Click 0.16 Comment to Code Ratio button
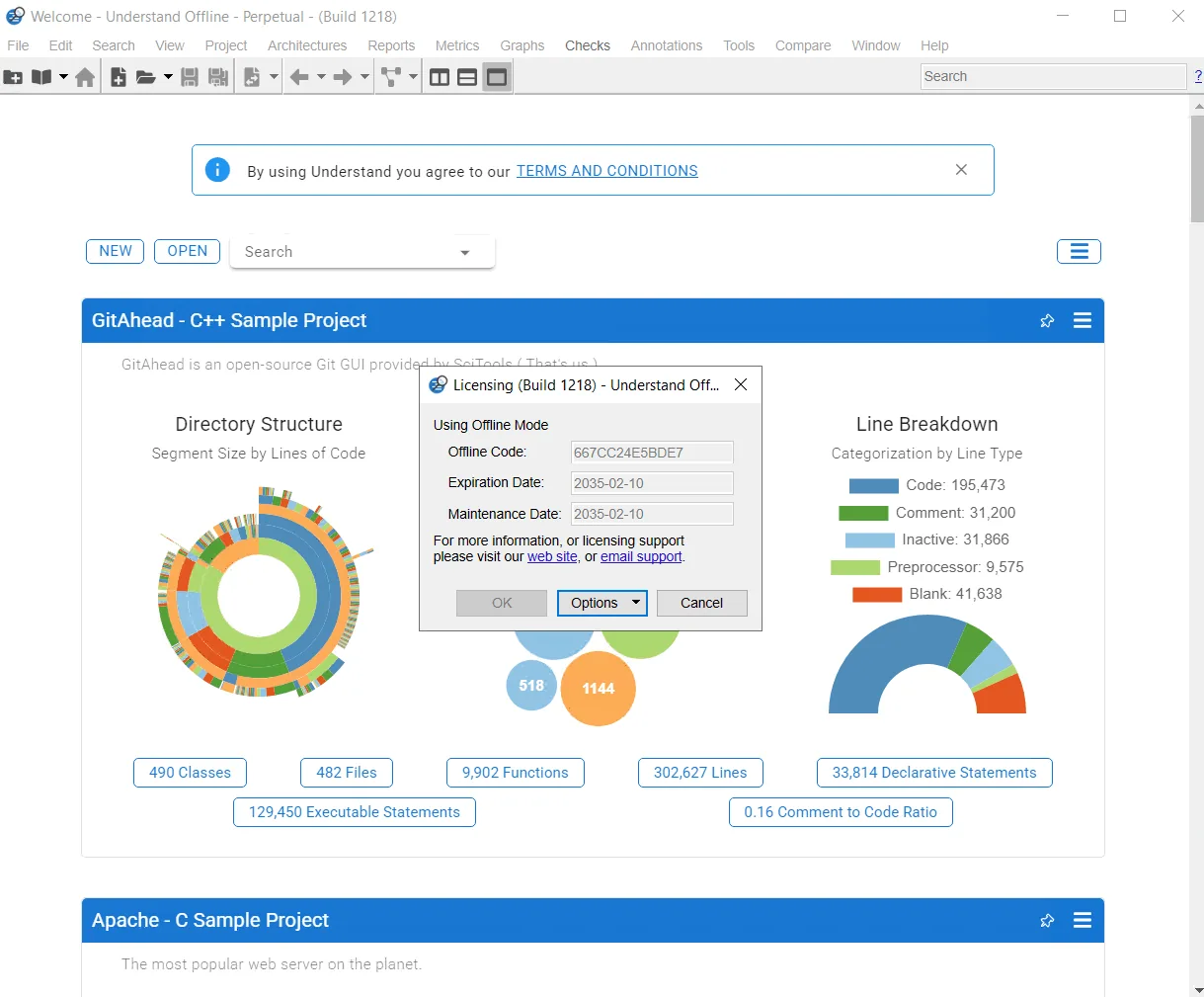The height and width of the screenshot is (997, 1204). 841,812
